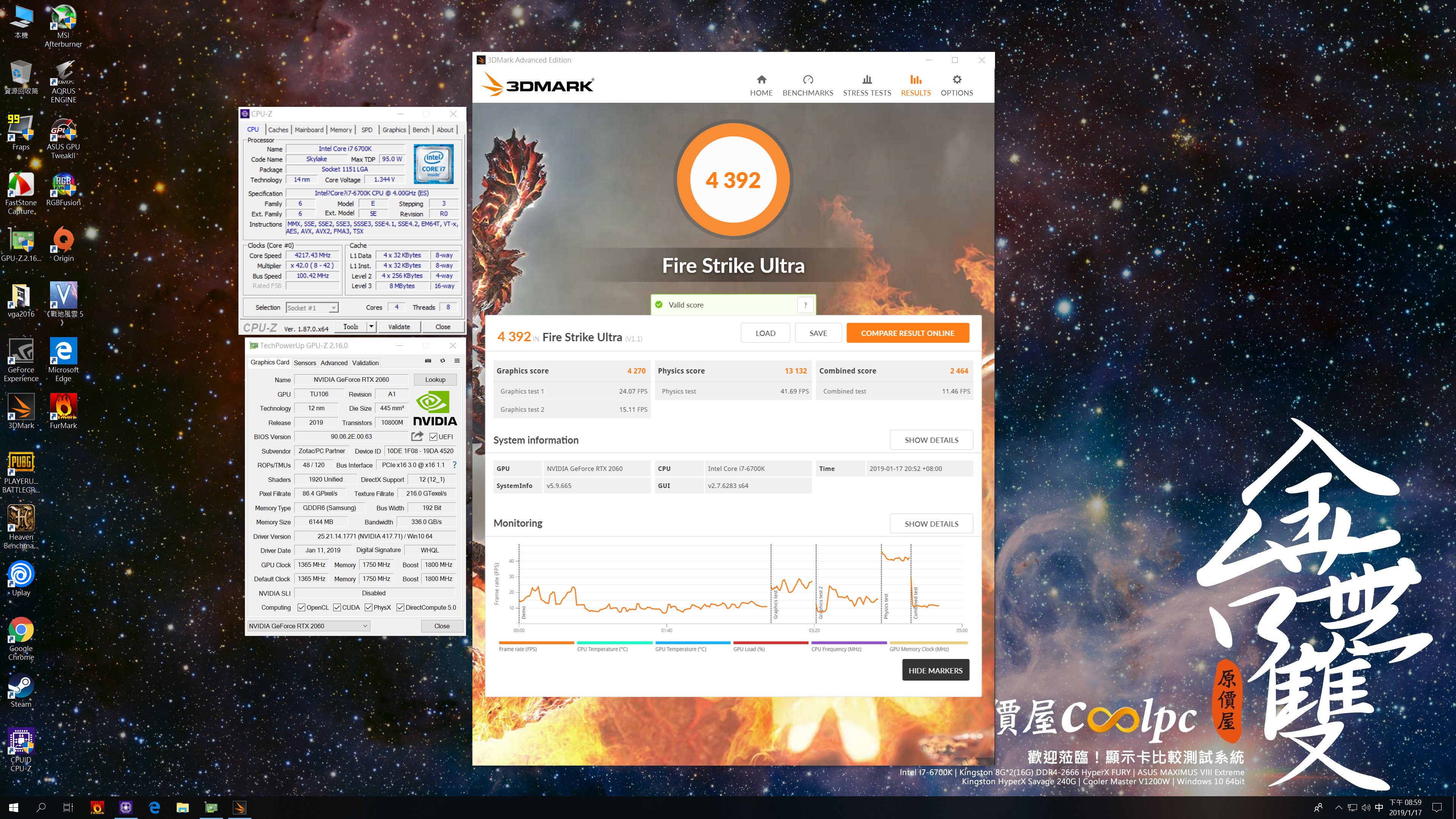Click the CPU-Z Validate button

tap(399, 326)
